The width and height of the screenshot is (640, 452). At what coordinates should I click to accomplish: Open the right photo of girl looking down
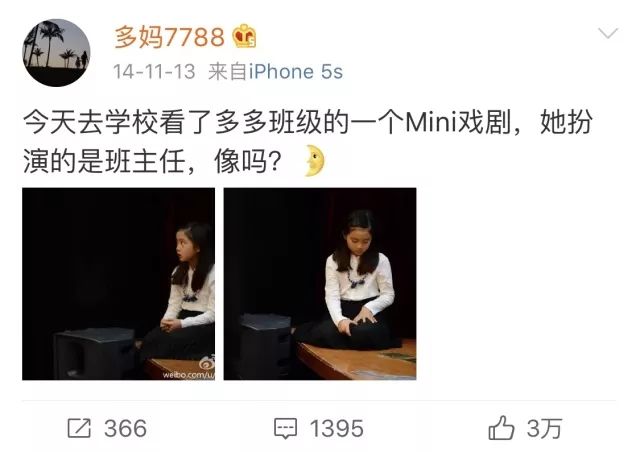[320, 284]
